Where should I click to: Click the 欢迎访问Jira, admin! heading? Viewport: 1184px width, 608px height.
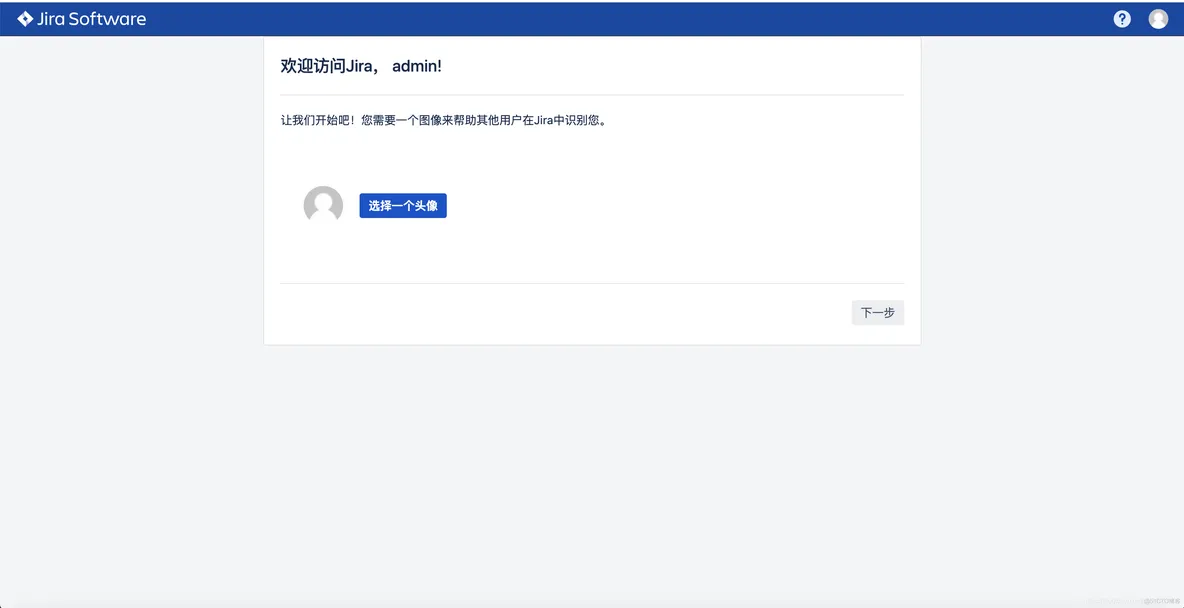click(361, 66)
